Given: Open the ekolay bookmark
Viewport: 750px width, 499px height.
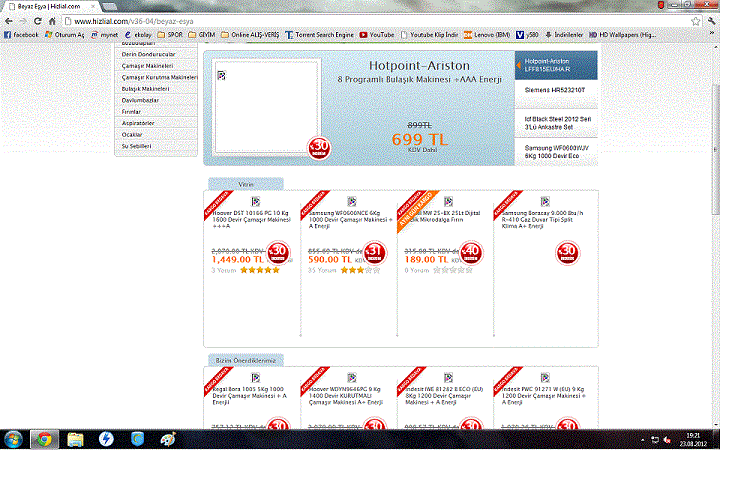Looking at the screenshot, I should (138, 35).
